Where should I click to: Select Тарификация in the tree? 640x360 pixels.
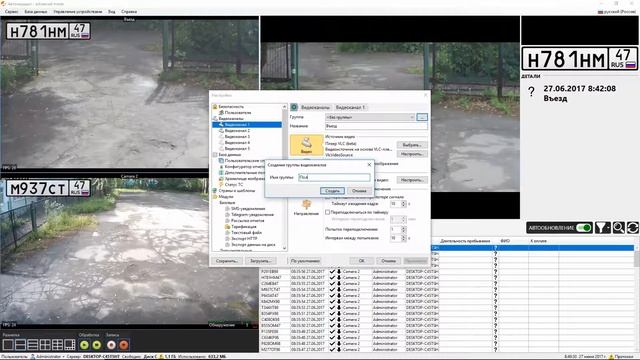pos(244,226)
